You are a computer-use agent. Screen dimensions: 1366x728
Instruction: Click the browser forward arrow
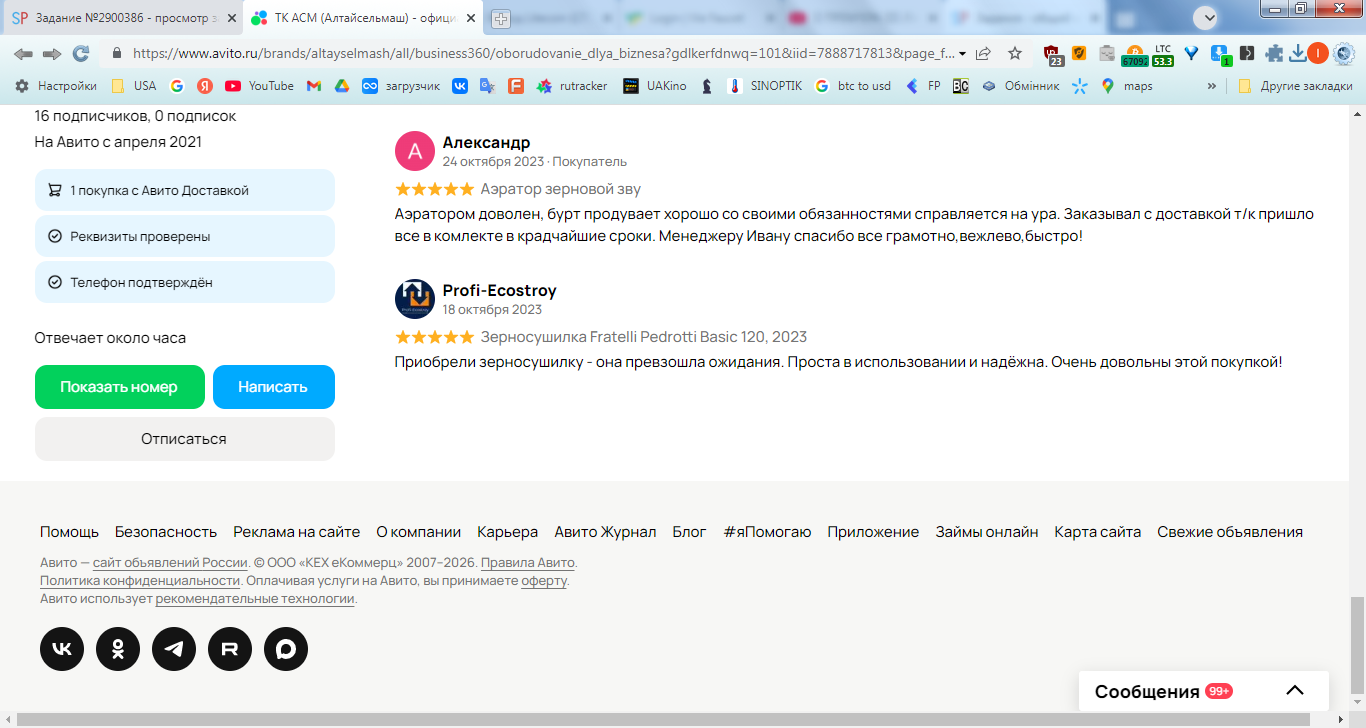pos(52,53)
